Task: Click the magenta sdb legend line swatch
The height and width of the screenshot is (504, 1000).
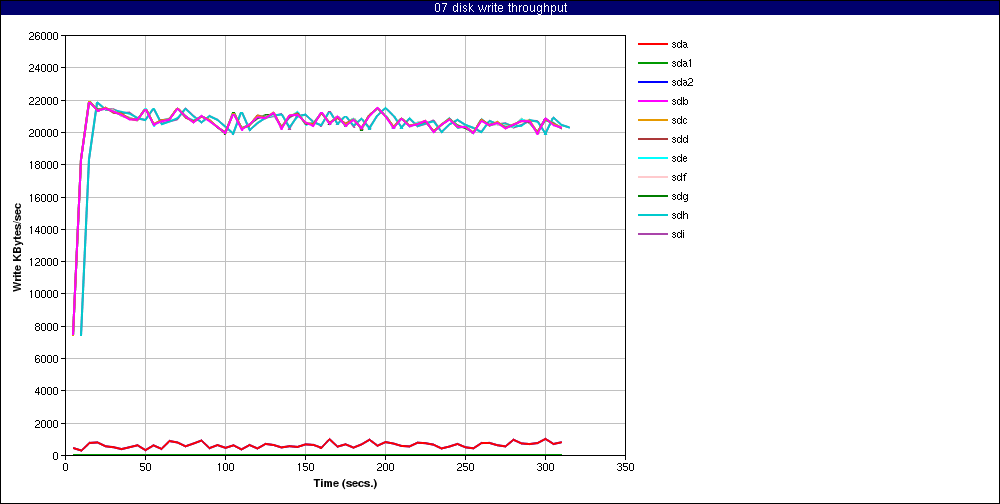Action: click(652, 101)
